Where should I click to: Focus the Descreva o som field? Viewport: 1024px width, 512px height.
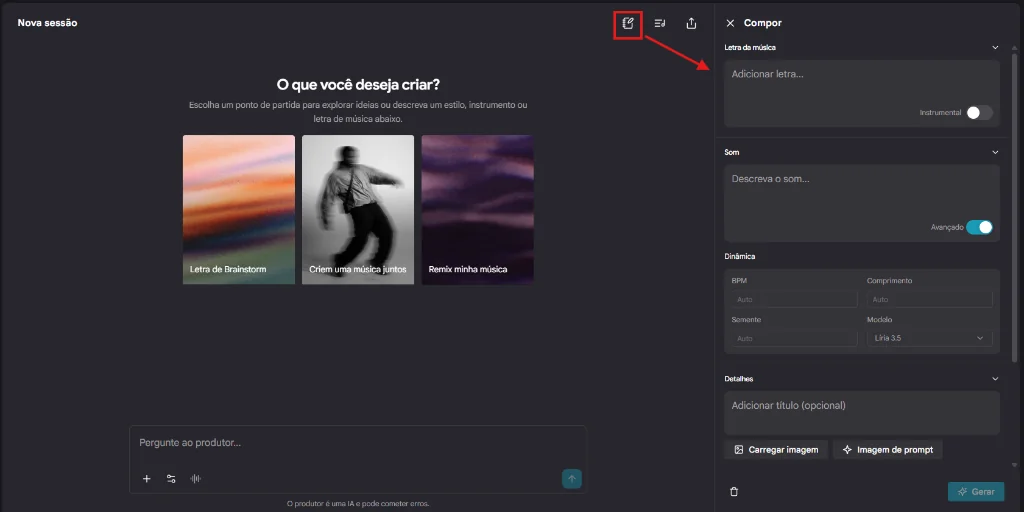point(862,203)
